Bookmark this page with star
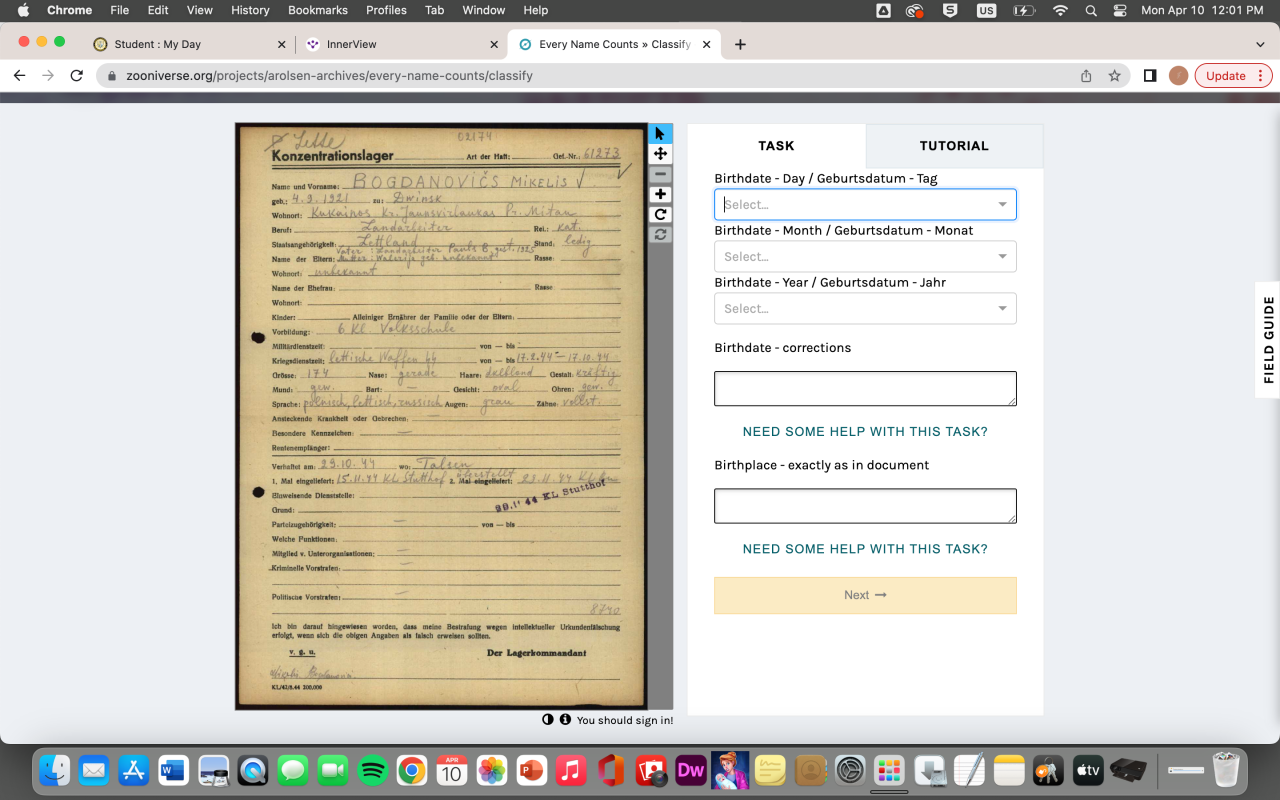This screenshot has height=800, width=1280. (1114, 75)
